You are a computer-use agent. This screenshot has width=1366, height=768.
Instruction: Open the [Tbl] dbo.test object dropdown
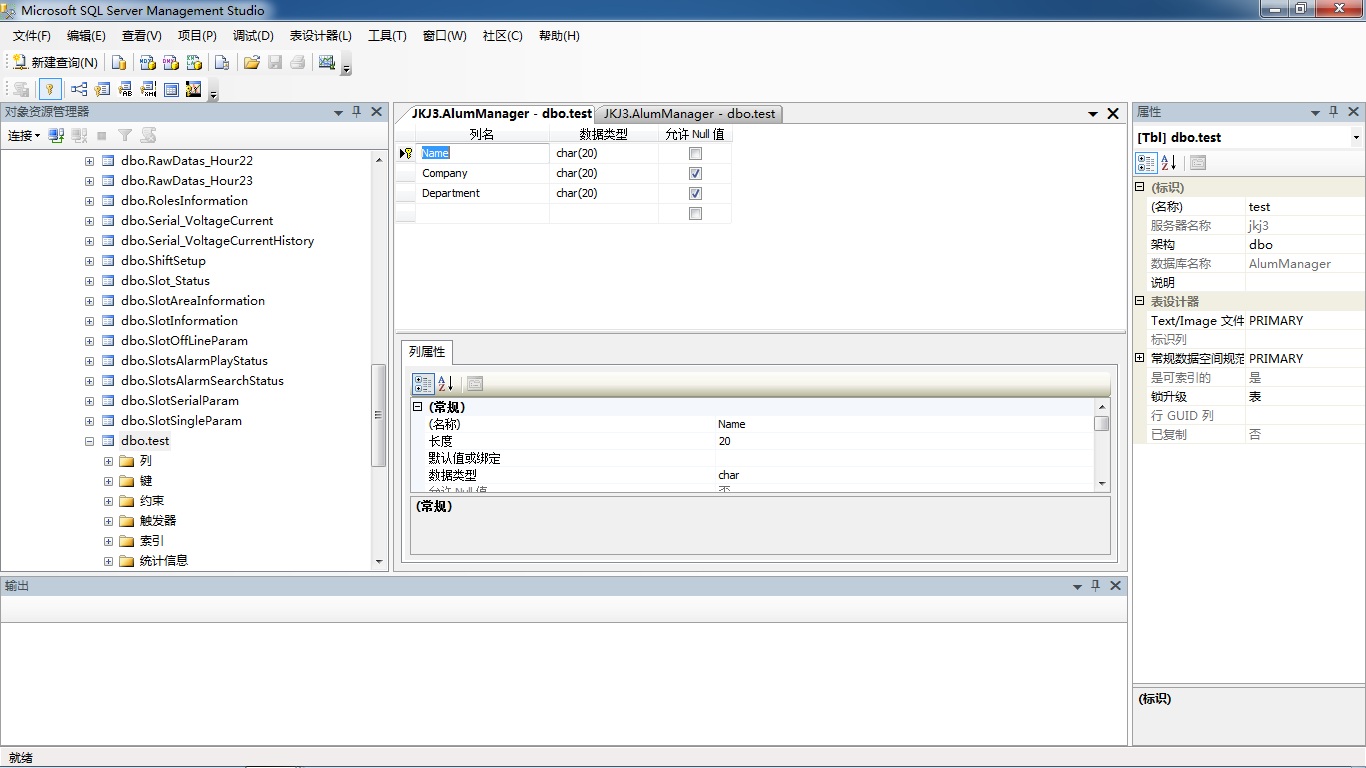[x=1356, y=138]
